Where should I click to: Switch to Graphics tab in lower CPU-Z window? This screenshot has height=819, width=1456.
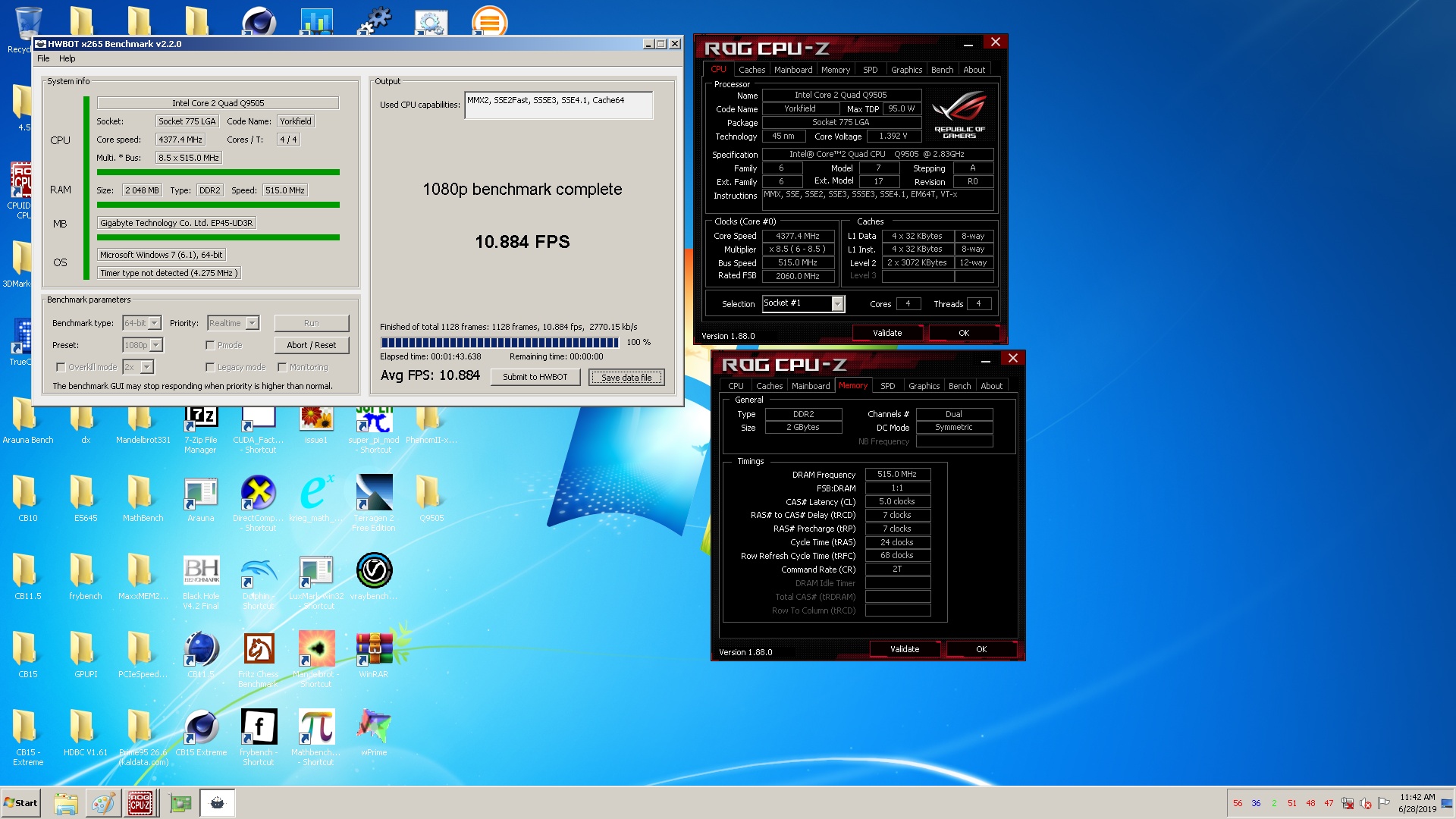[924, 386]
